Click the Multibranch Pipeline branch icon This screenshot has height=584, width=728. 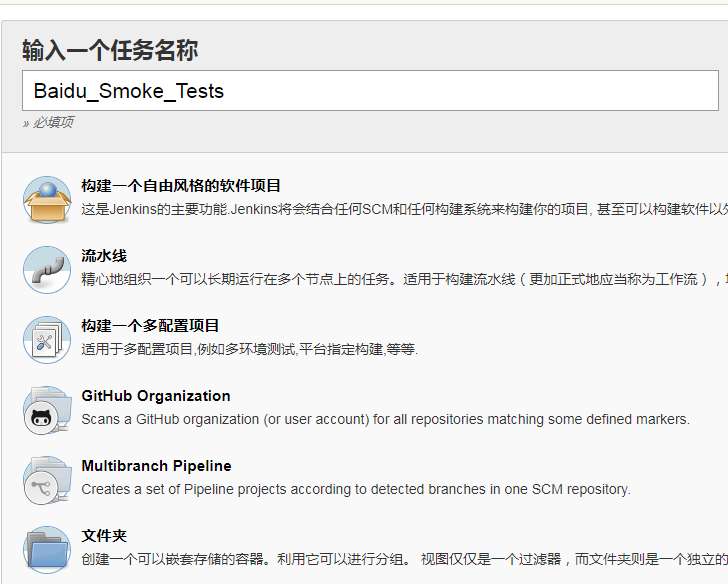coord(47,480)
